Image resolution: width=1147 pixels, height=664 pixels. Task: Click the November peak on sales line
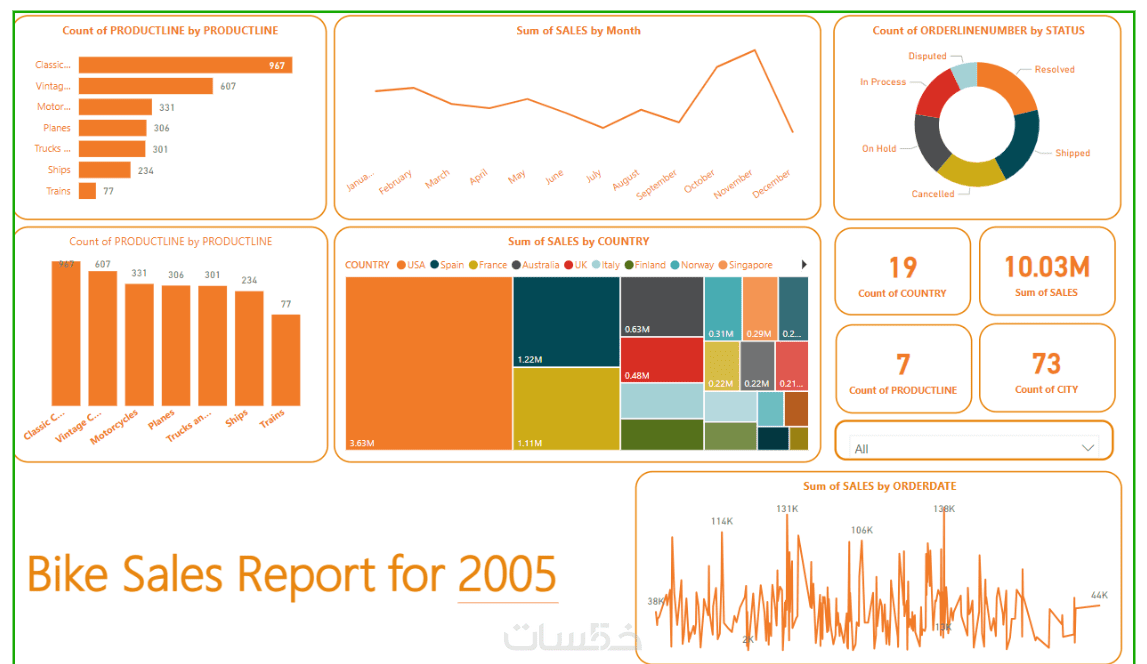(x=755, y=50)
